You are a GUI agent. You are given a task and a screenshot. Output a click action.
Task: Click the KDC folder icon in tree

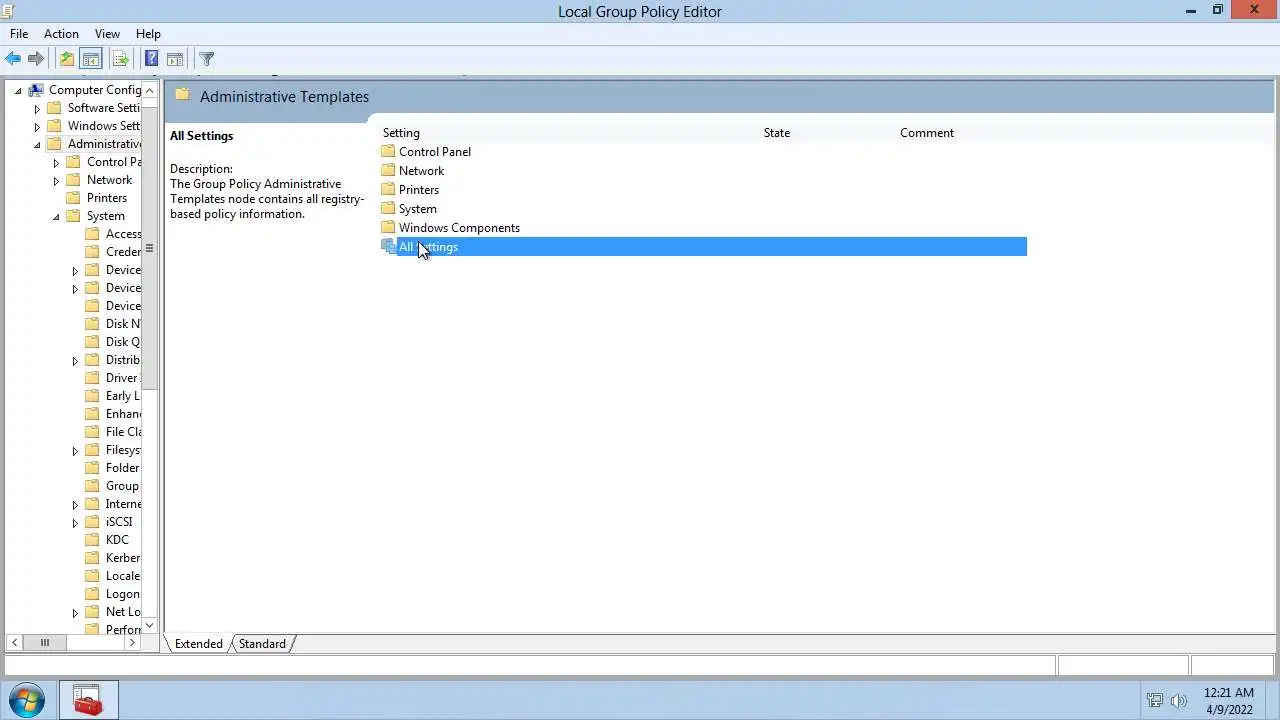[93, 540]
